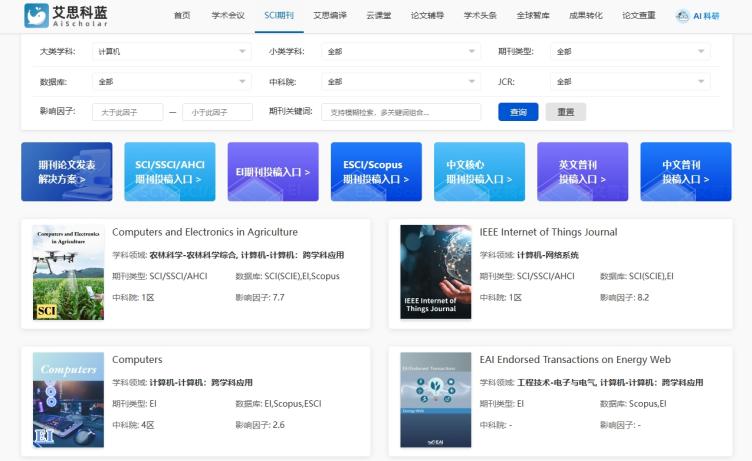Open the 中文核心 期刊投稿入口 banner

479,172
